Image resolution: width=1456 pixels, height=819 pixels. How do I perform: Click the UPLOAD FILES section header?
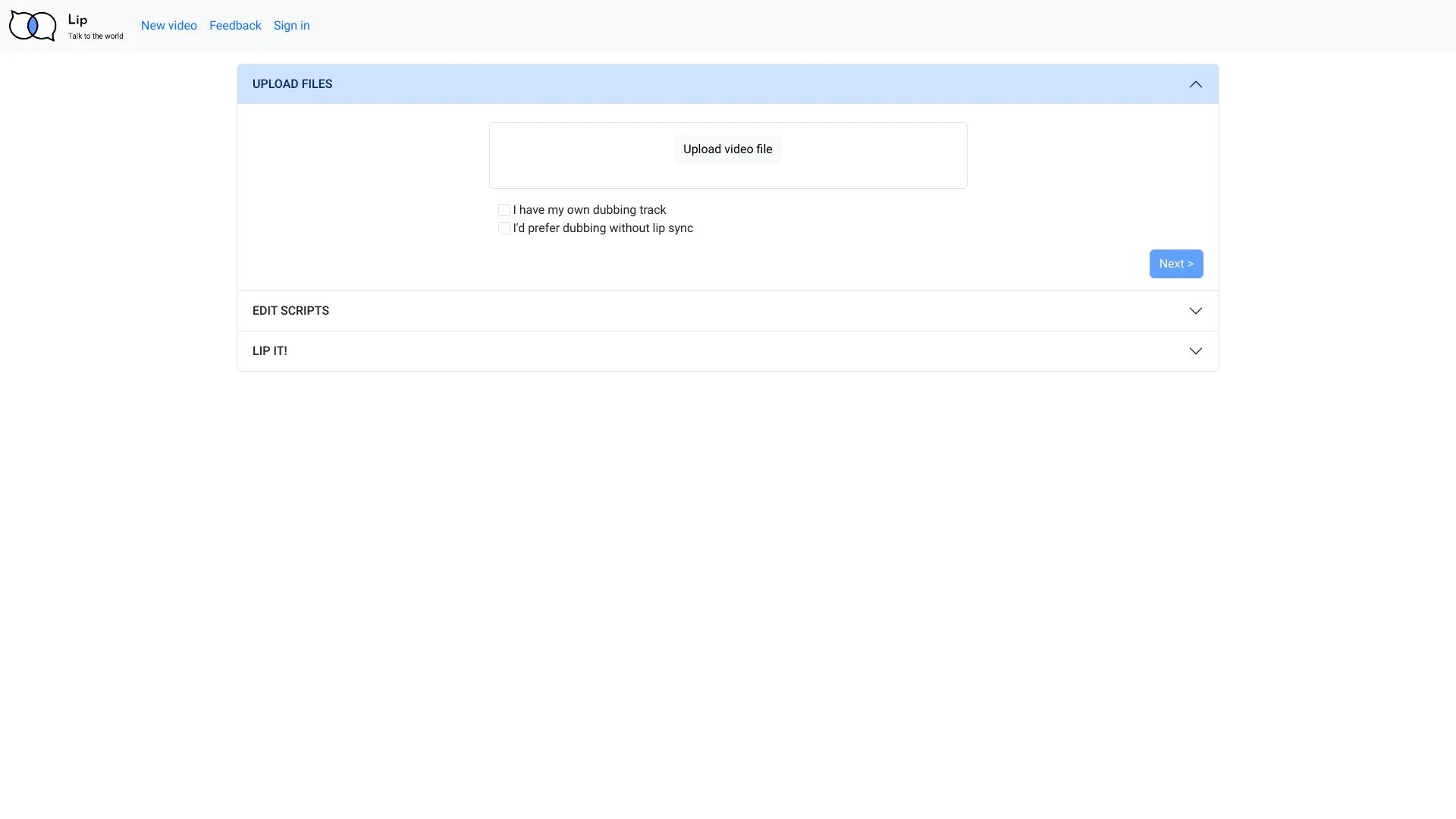pos(726,84)
